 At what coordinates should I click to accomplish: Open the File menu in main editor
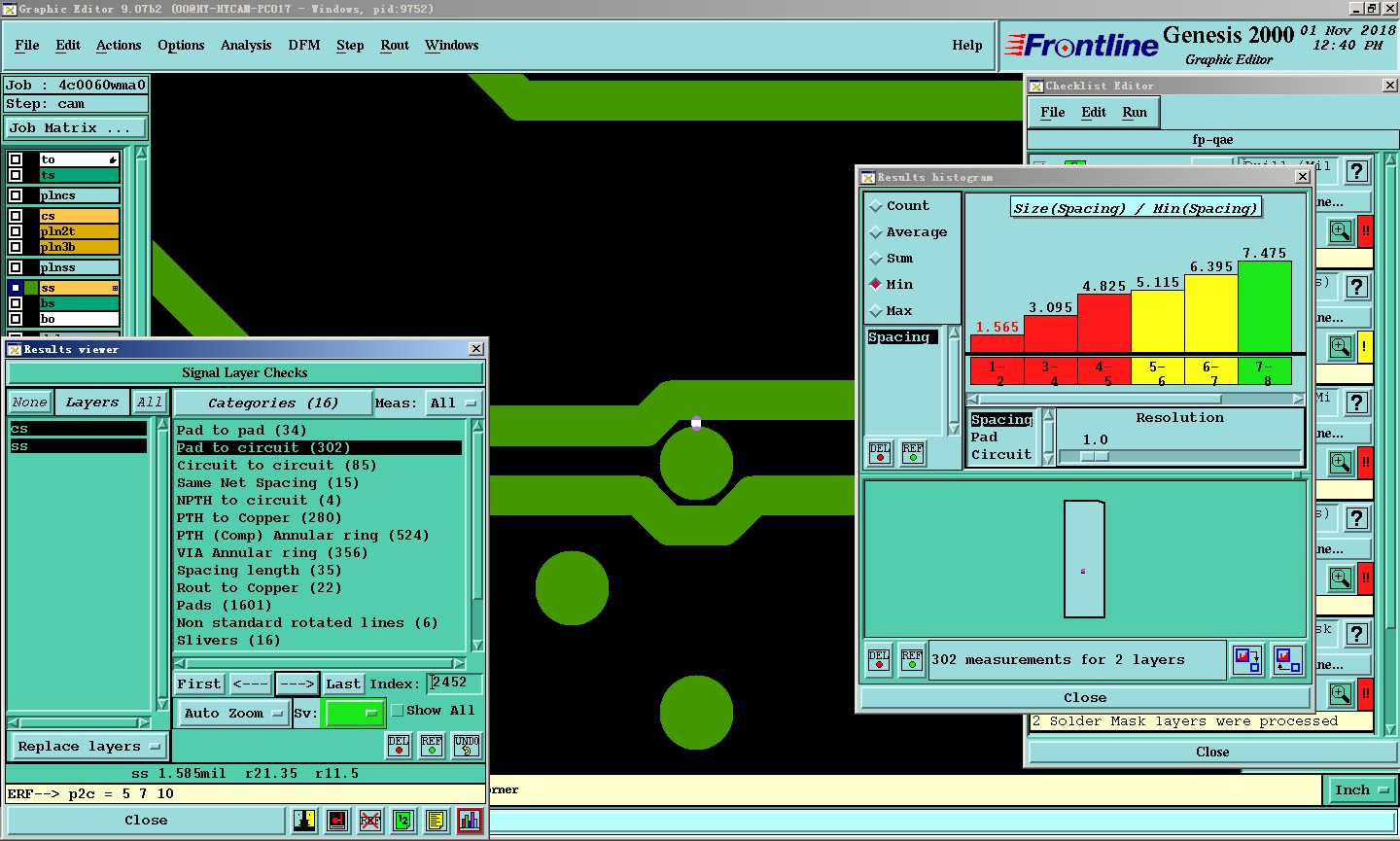(x=27, y=46)
